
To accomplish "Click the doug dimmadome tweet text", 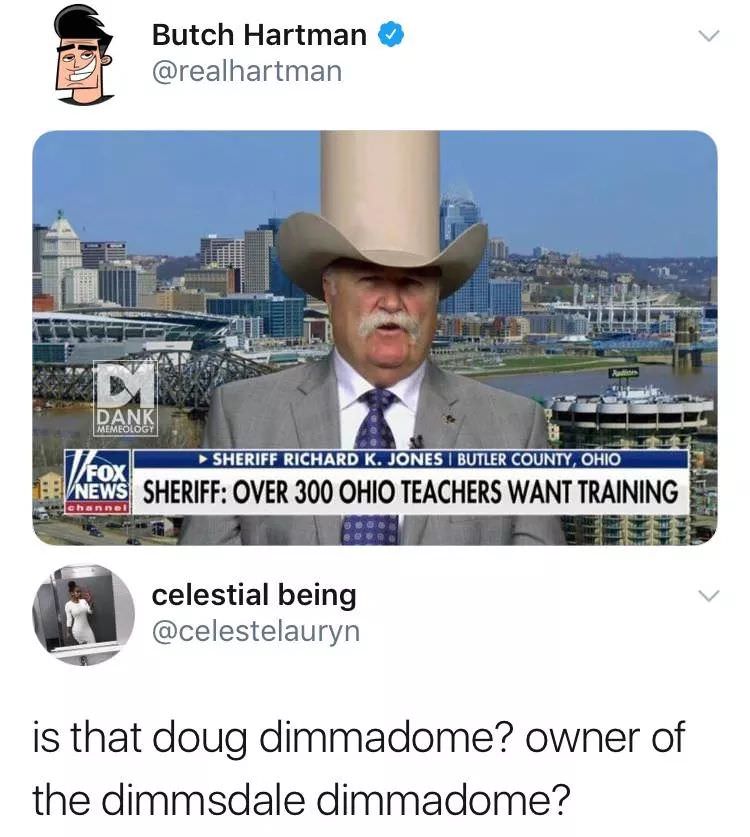I will tap(359, 769).
